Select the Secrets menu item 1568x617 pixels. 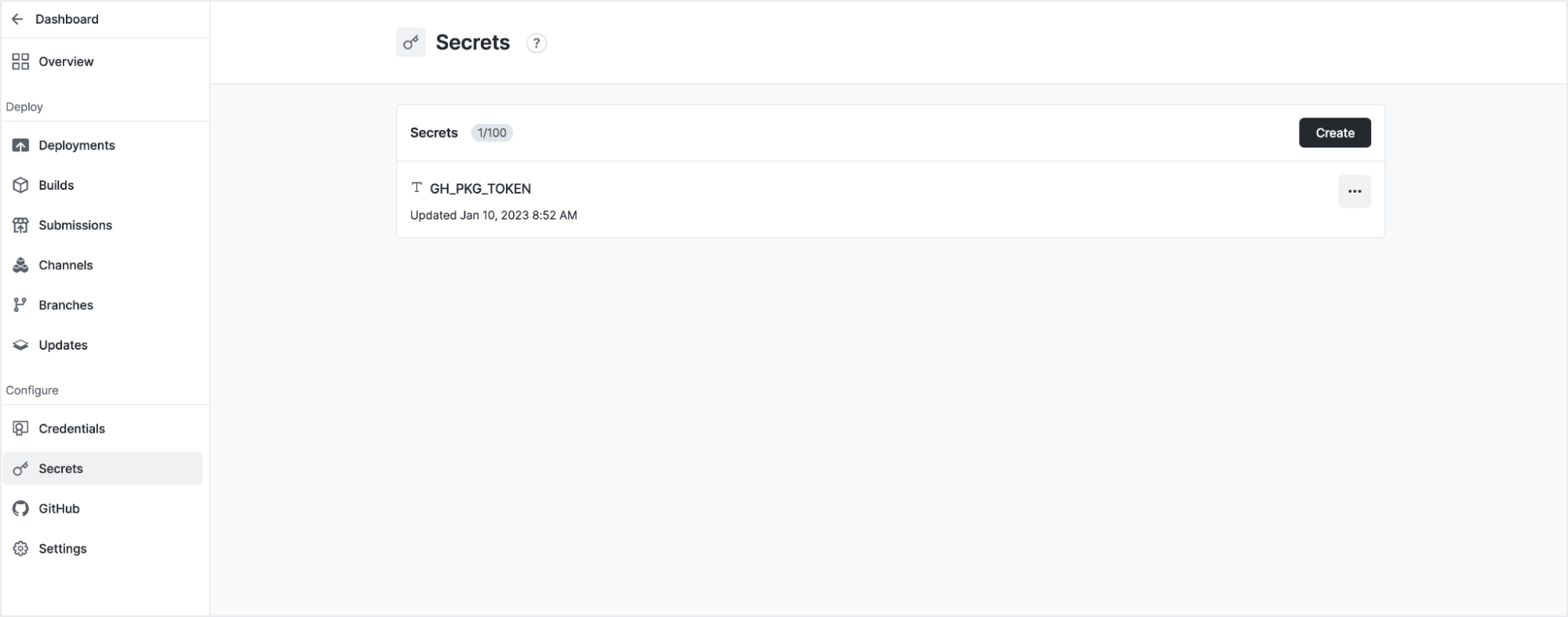pyautogui.click(x=103, y=468)
